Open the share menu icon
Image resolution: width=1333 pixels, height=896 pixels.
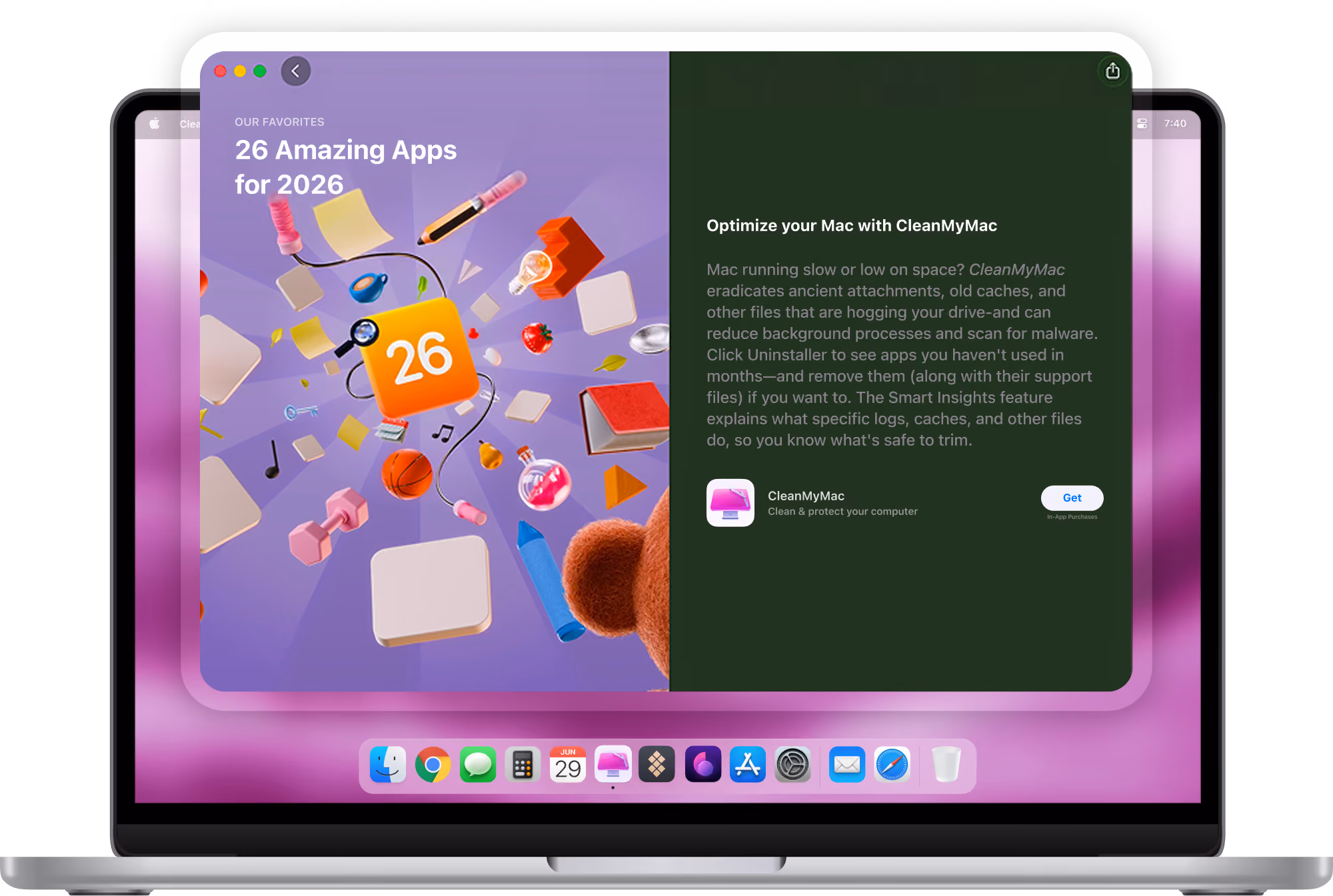click(x=1112, y=71)
